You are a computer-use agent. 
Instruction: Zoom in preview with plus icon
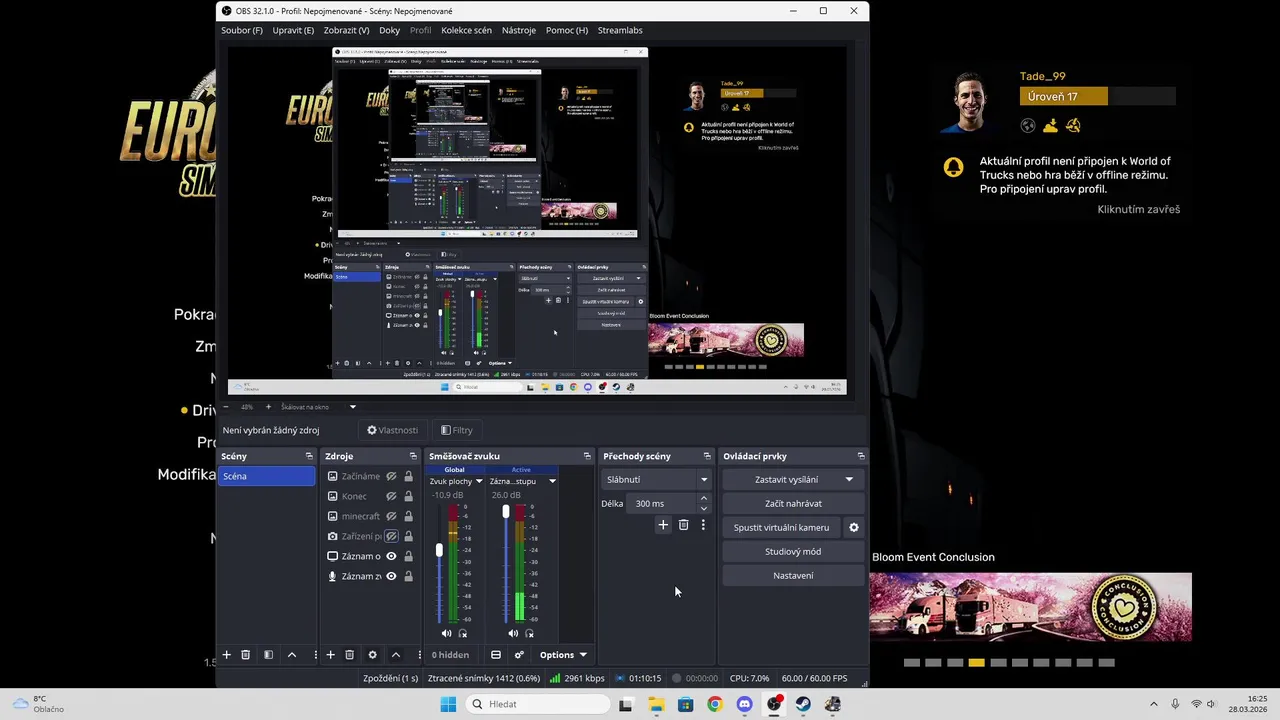[268, 407]
